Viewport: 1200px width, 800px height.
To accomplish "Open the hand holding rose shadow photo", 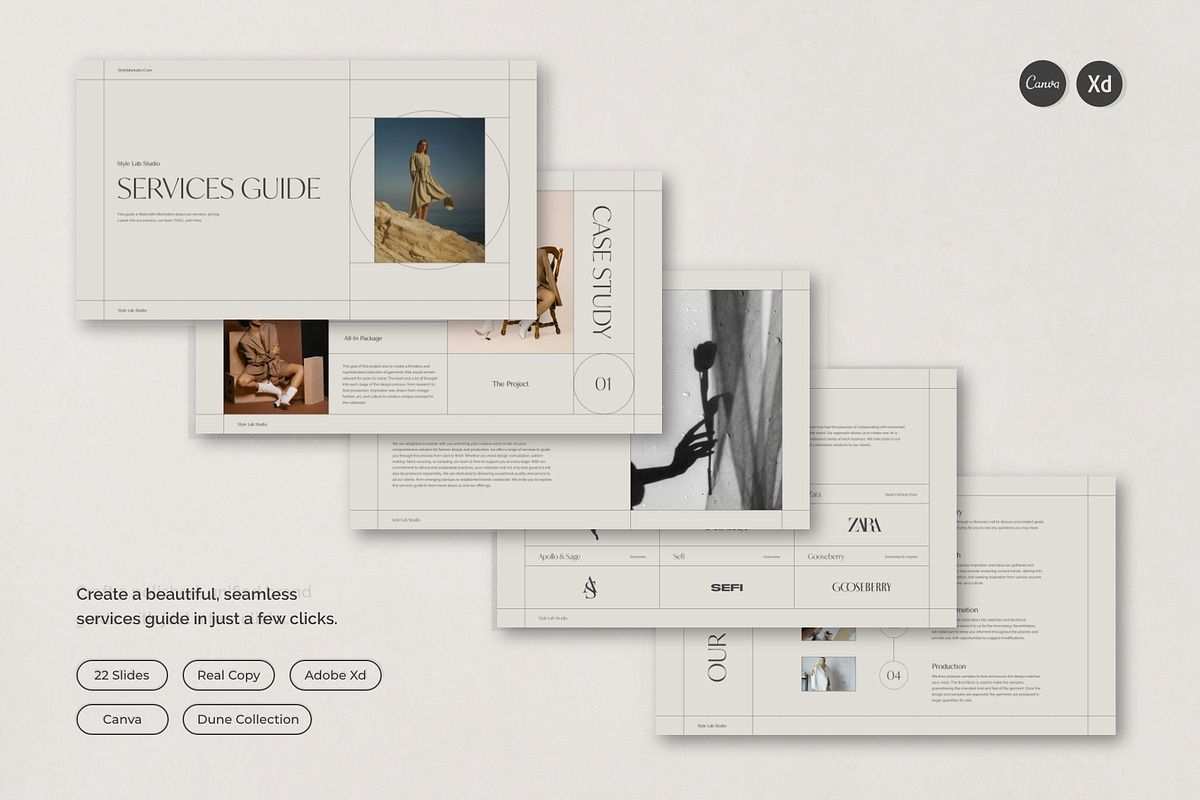I will point(706,400).
